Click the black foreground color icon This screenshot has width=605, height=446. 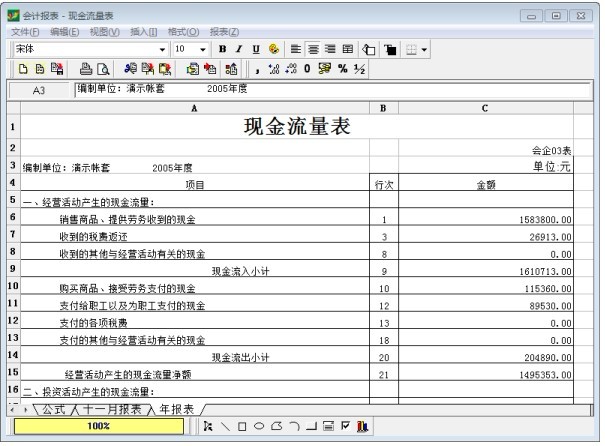tap(390, 49)
